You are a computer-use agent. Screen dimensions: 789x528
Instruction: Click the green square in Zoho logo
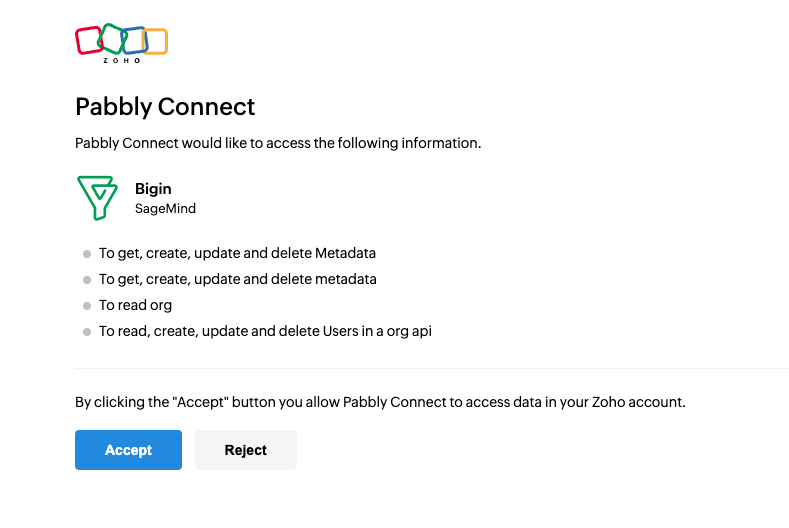(112, 38)
